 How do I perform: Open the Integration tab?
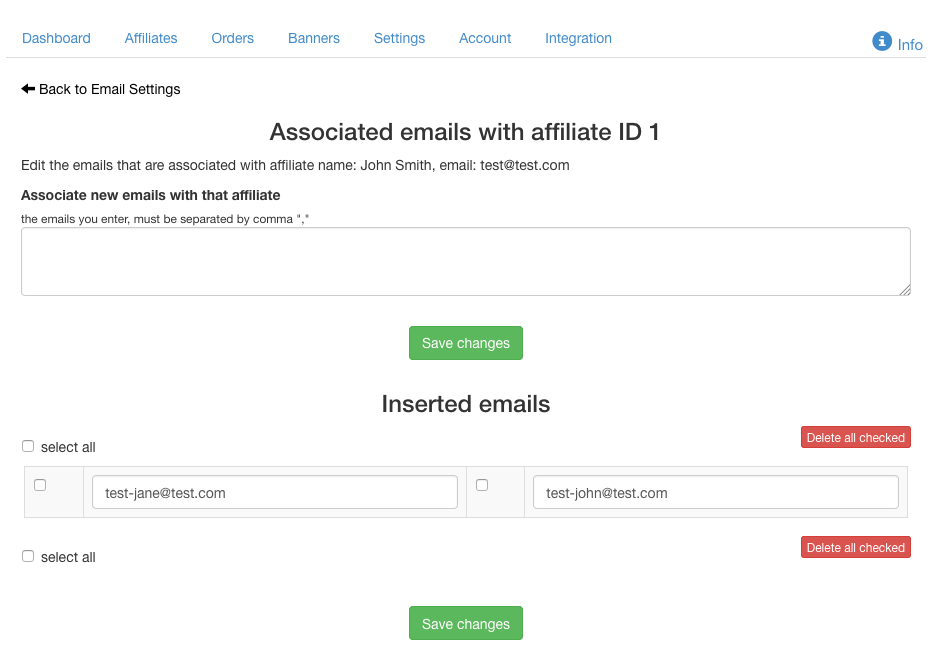coord(578,38)
